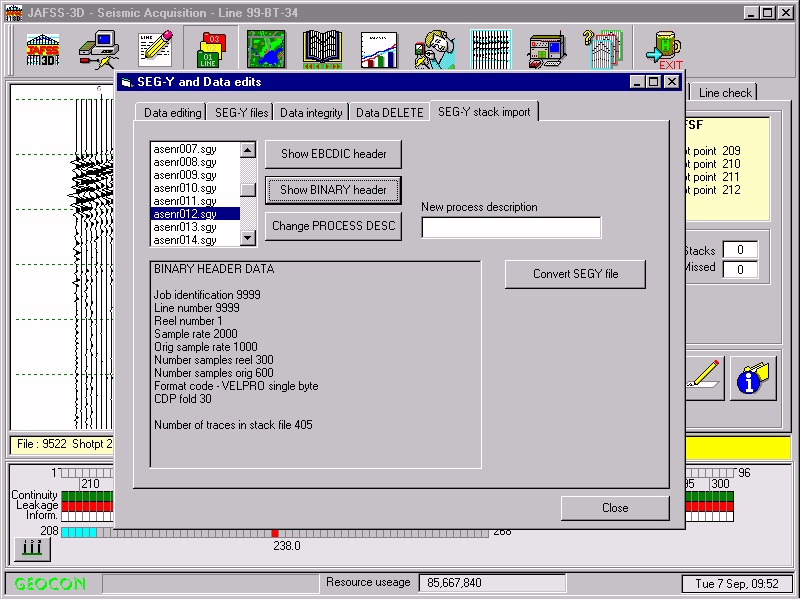Click the Close button in dialog
This screenshot has height=600, width=800.
click(x=615, y=508)
